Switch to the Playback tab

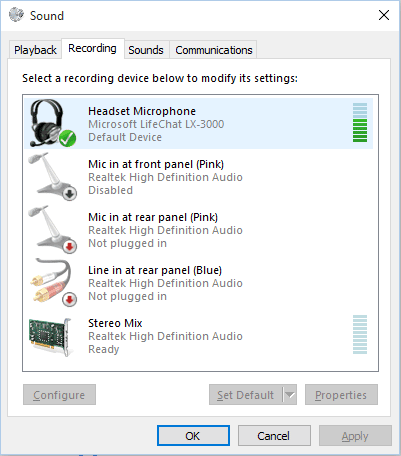(x=35, y=50)
